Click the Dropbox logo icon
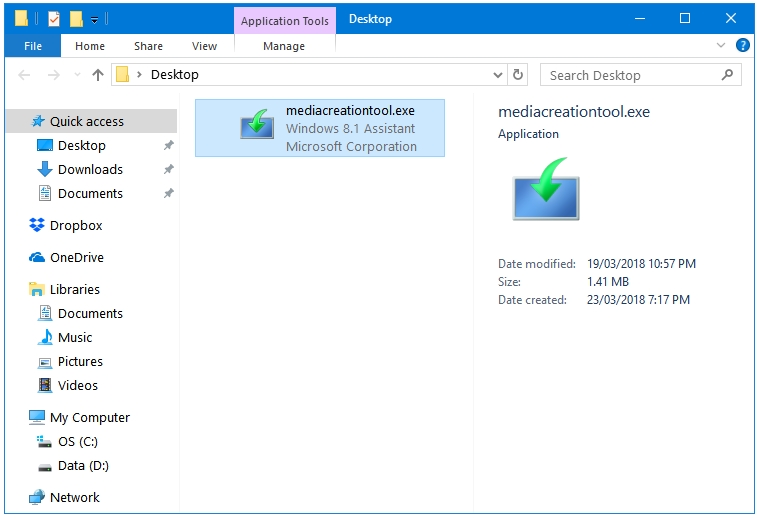The image size is (759, 519). 37,225
